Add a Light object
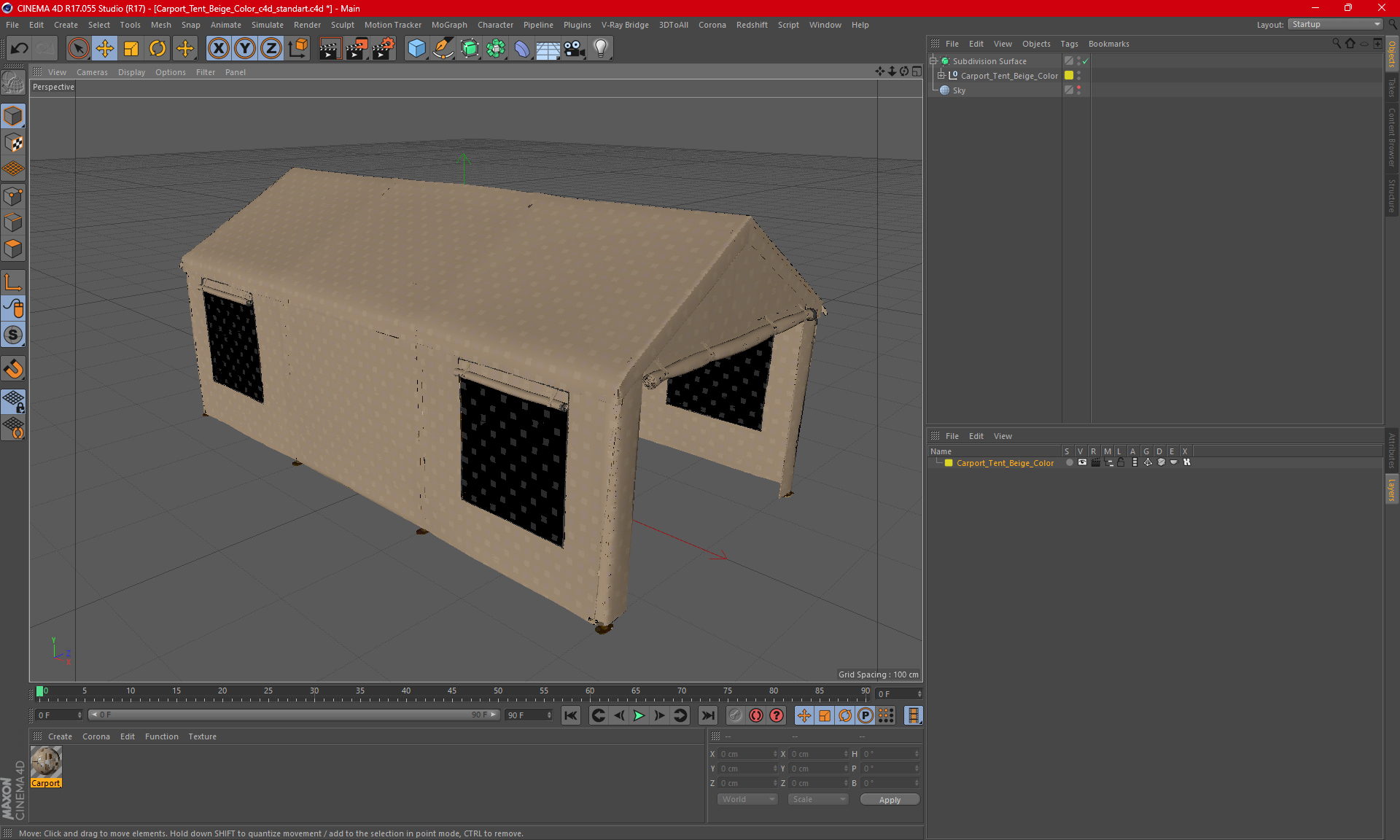This screenshot has width=1400, height=840. pyautogui.click(x=600, y=49)
